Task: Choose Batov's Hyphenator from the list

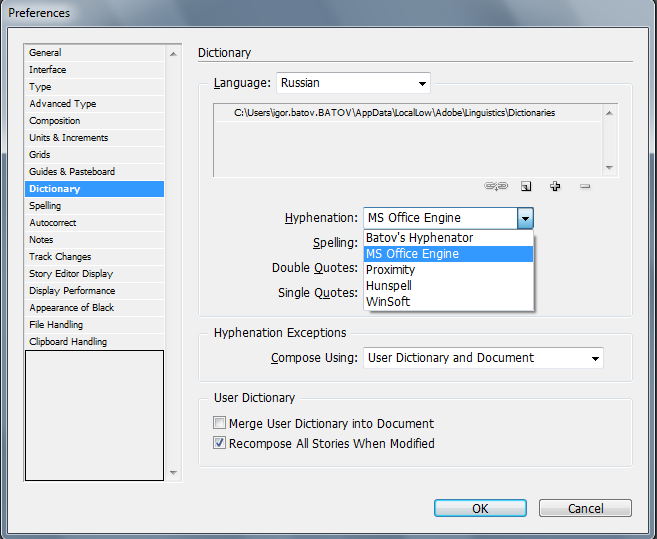Action: pyautogui.click(x=448, y=238)
